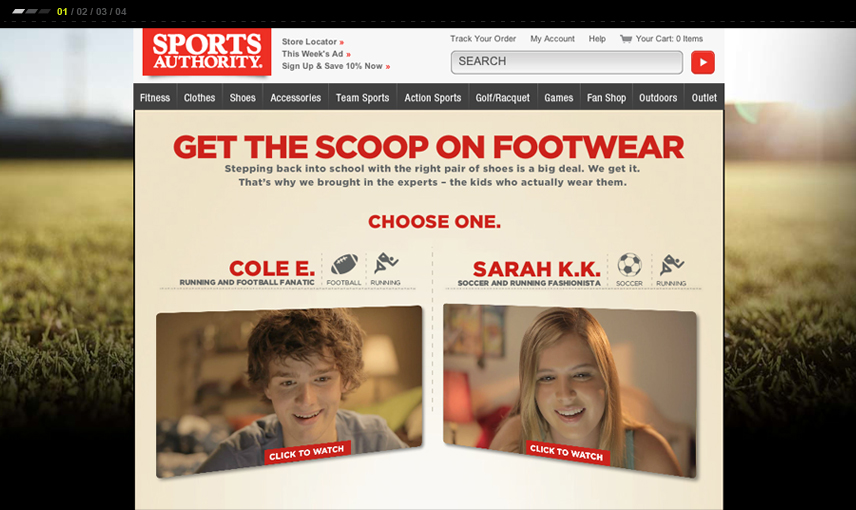Go to slide 02 in the top counter
856x510 pixels.
click(x=82, y=11)
